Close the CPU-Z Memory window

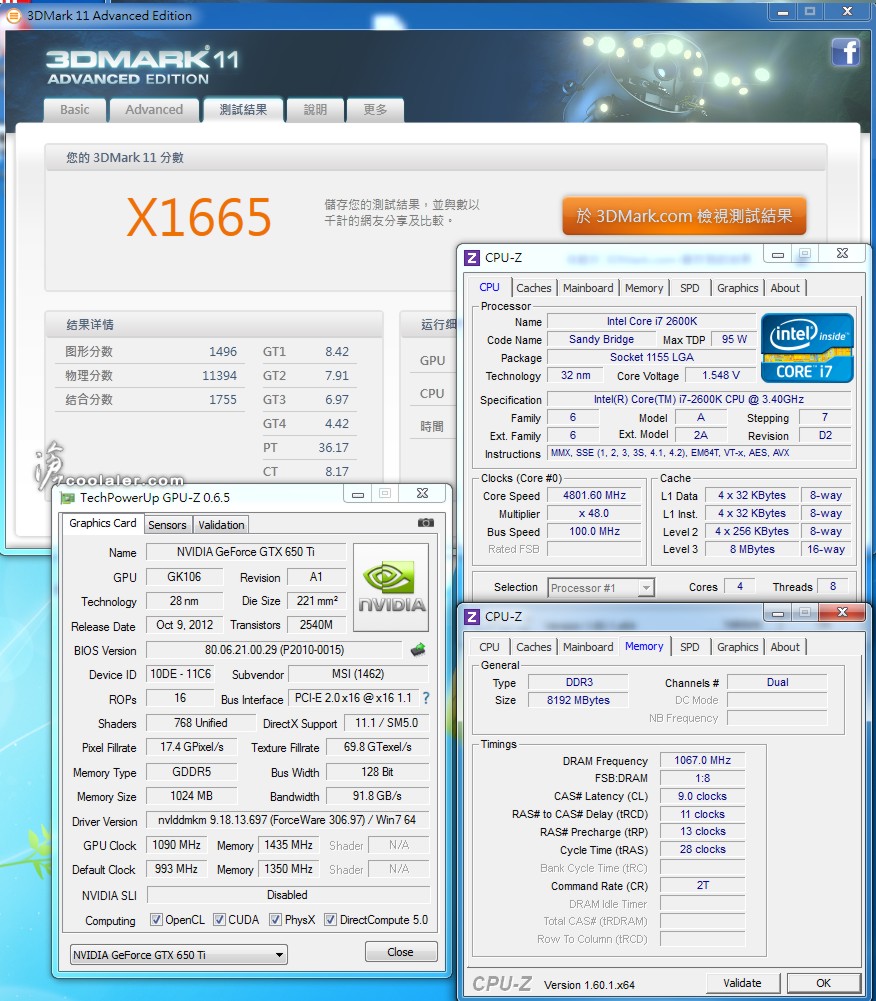pyautogui.click(x=842, y=612)
